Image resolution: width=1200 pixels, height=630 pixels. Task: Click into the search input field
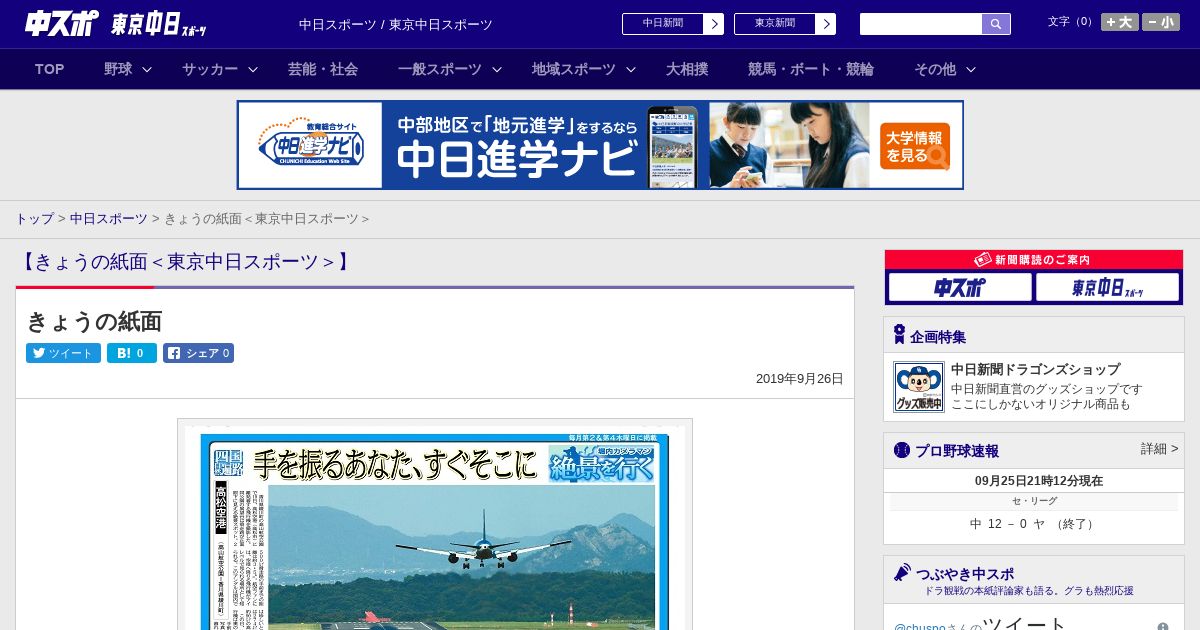[921, 24]
